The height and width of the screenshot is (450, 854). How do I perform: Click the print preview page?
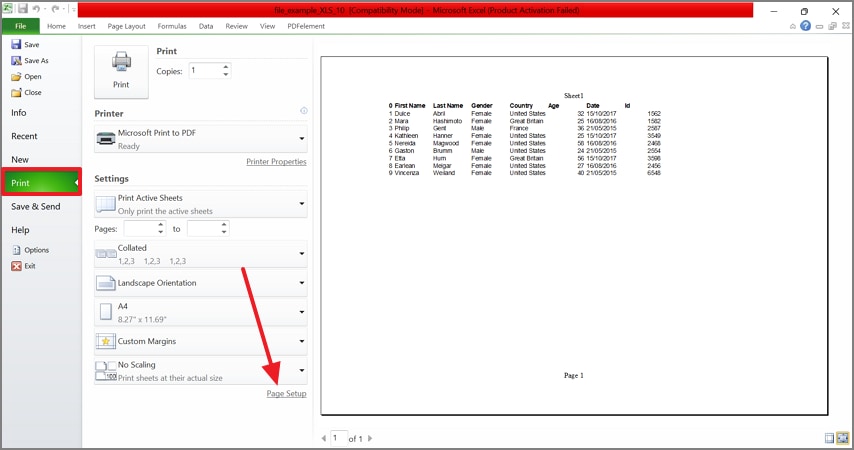pyautogui.click(x=574, y=235)
